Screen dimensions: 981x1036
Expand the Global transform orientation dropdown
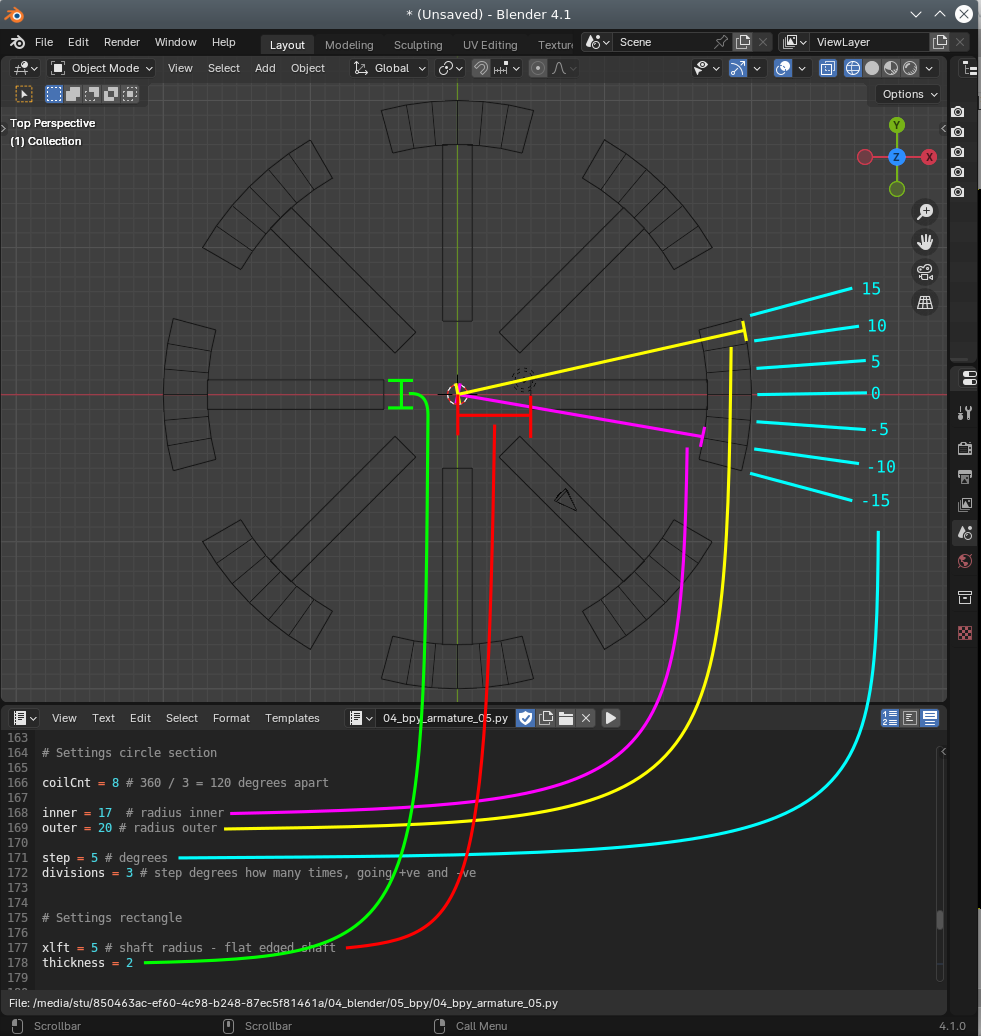coord(390,68)
